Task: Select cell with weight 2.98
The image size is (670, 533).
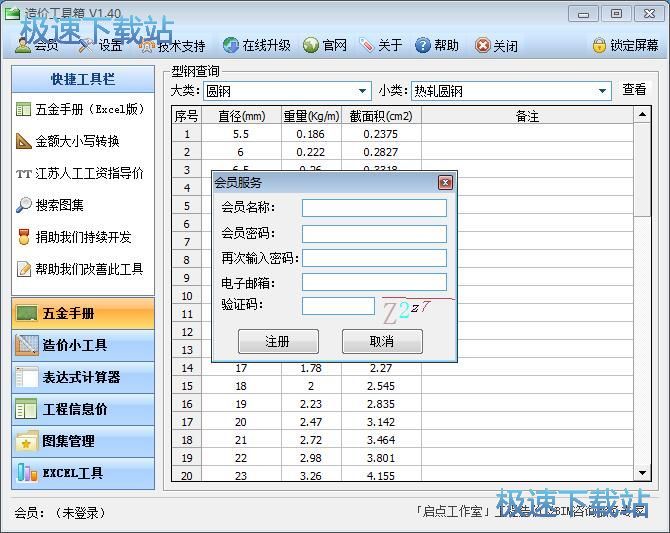Action: point(311,458)
